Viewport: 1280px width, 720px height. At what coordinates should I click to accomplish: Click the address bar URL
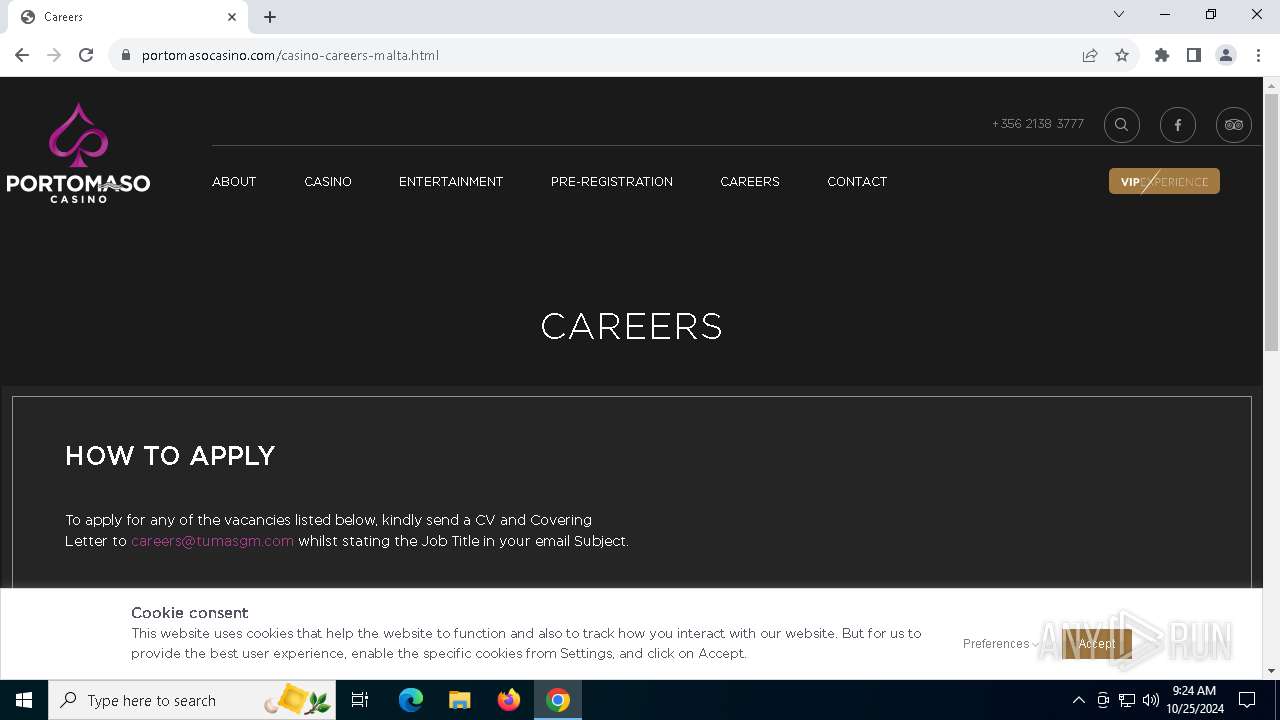click(290, 55)
